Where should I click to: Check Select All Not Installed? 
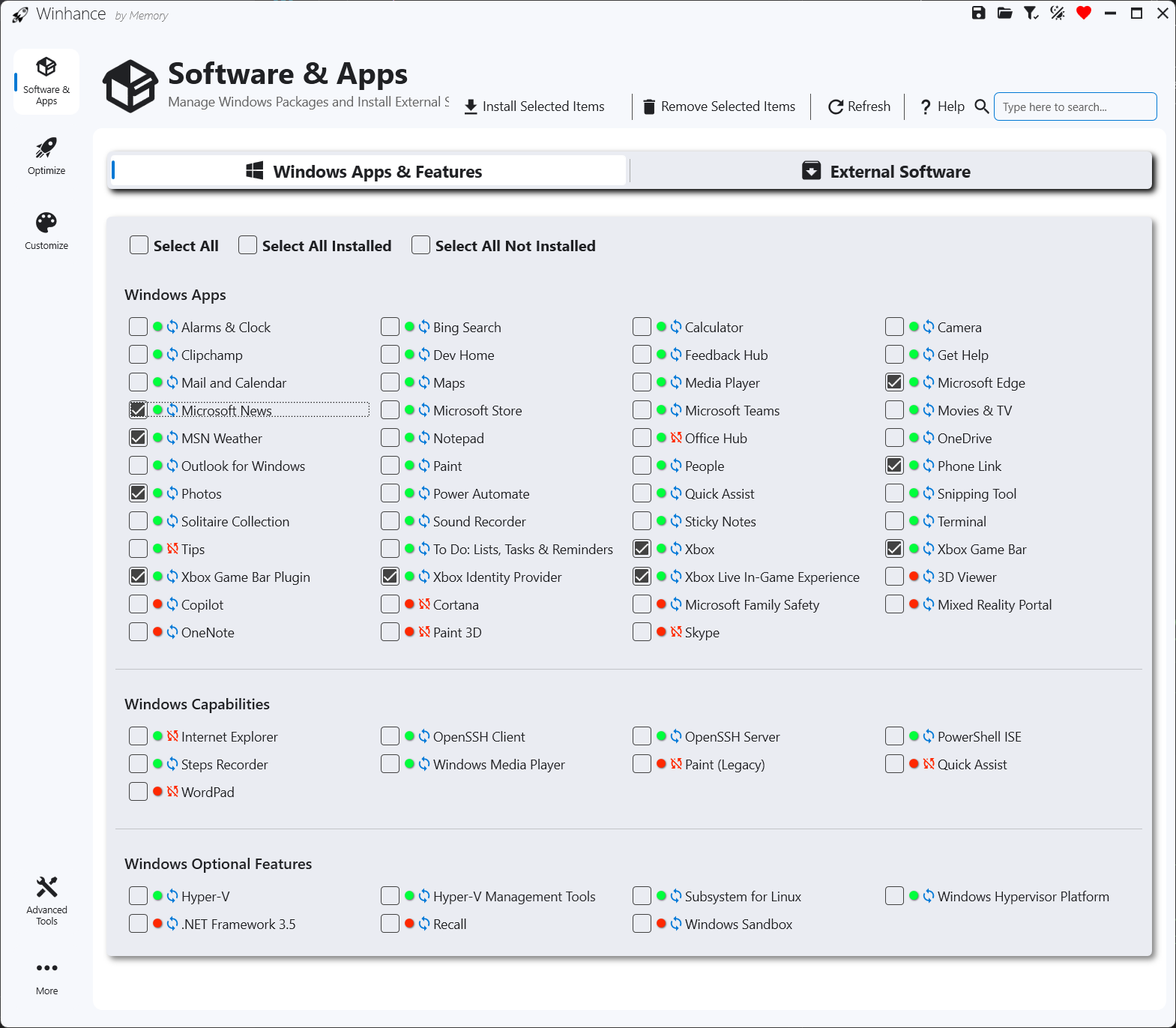click(420, 245)
